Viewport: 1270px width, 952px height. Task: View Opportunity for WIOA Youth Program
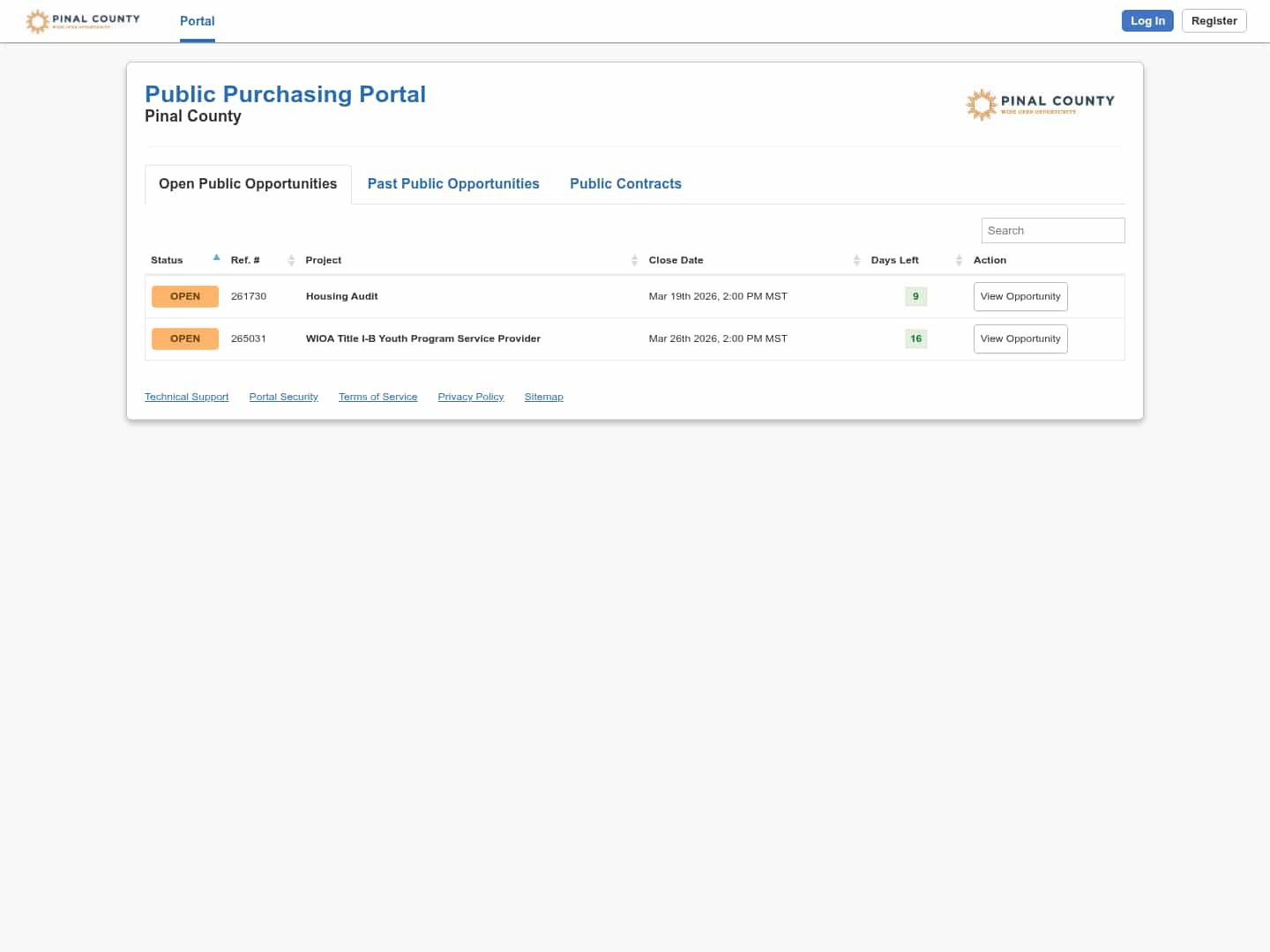click(1020, 338)
